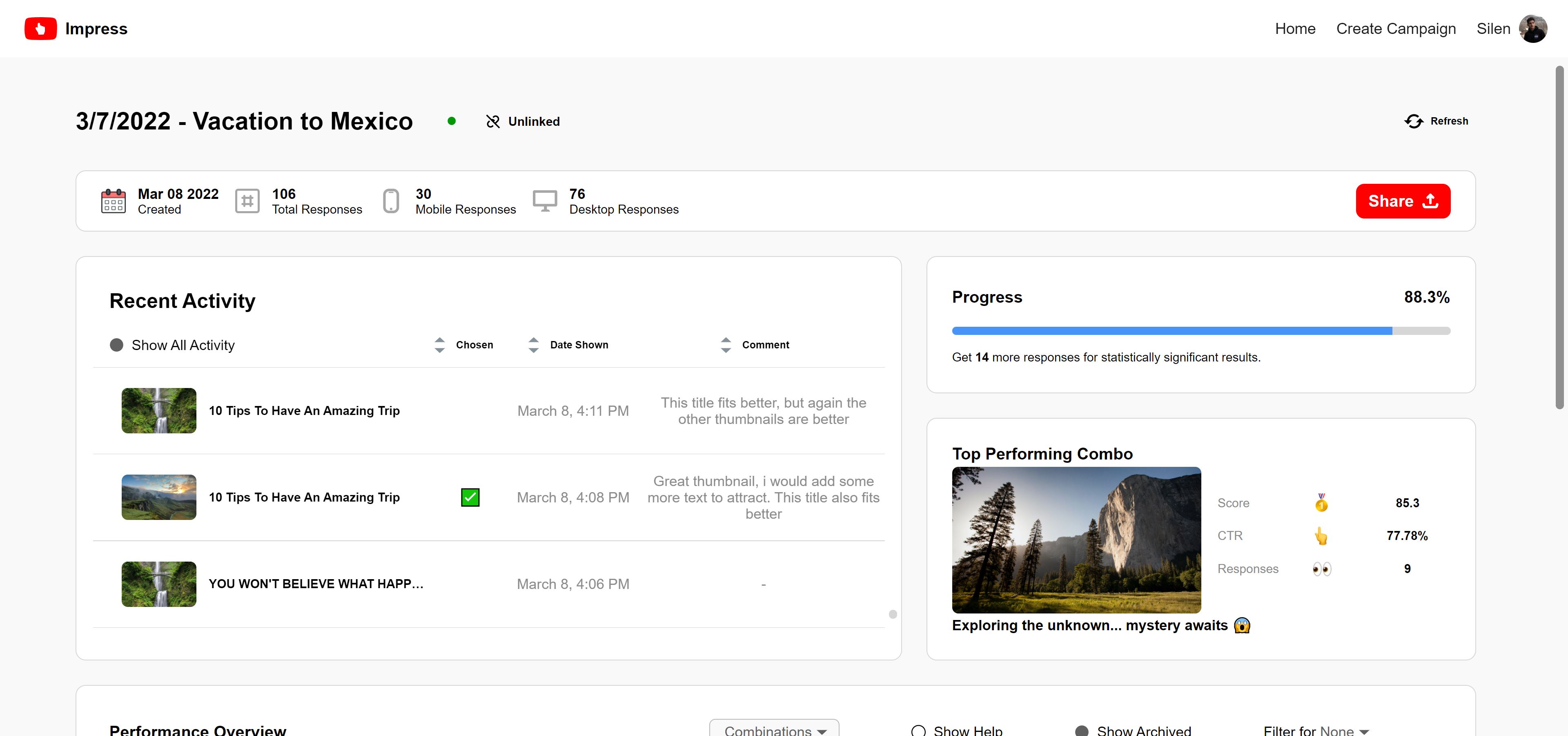
Task: Select title in March 8, 4:11 PM row
Action: (304, 411)
